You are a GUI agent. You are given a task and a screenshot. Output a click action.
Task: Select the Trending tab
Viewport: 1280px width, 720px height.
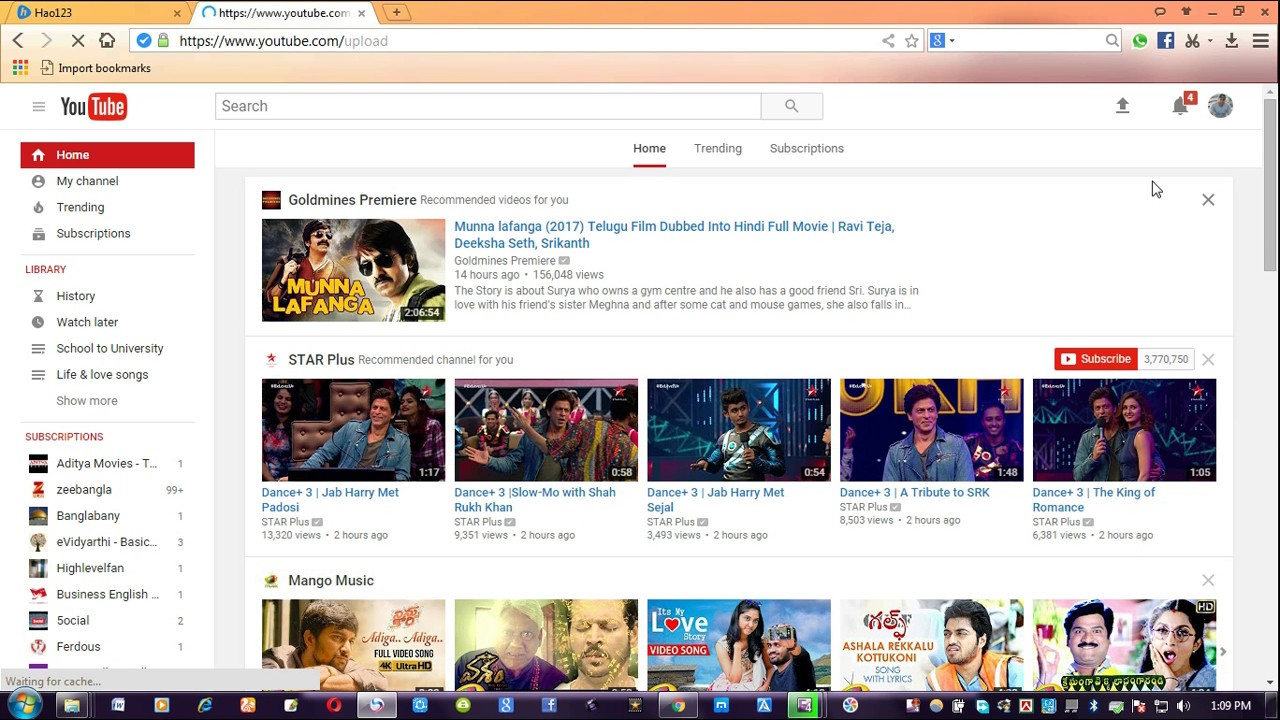click(x=718, y=148)
